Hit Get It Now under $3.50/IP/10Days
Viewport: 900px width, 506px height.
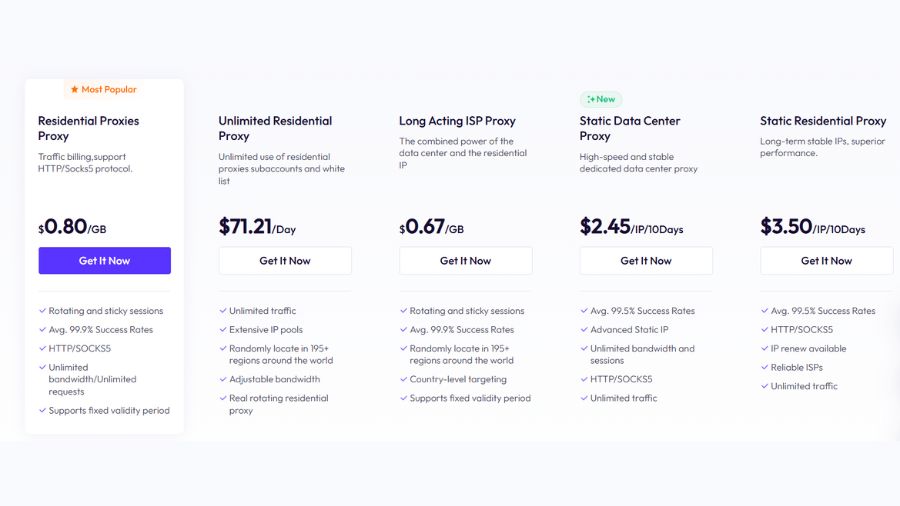[826, 261]
